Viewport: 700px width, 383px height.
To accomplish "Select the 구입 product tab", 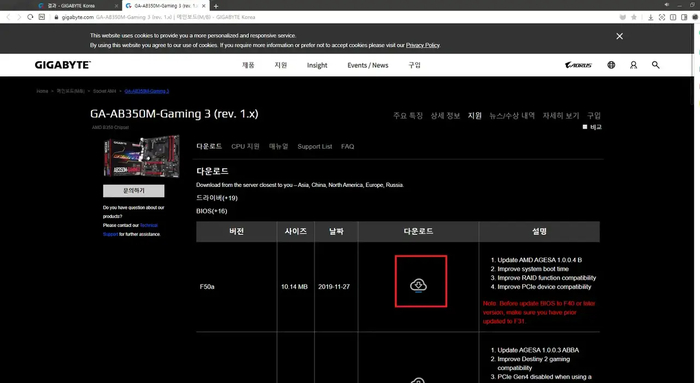I will click(x=594, y=116).
